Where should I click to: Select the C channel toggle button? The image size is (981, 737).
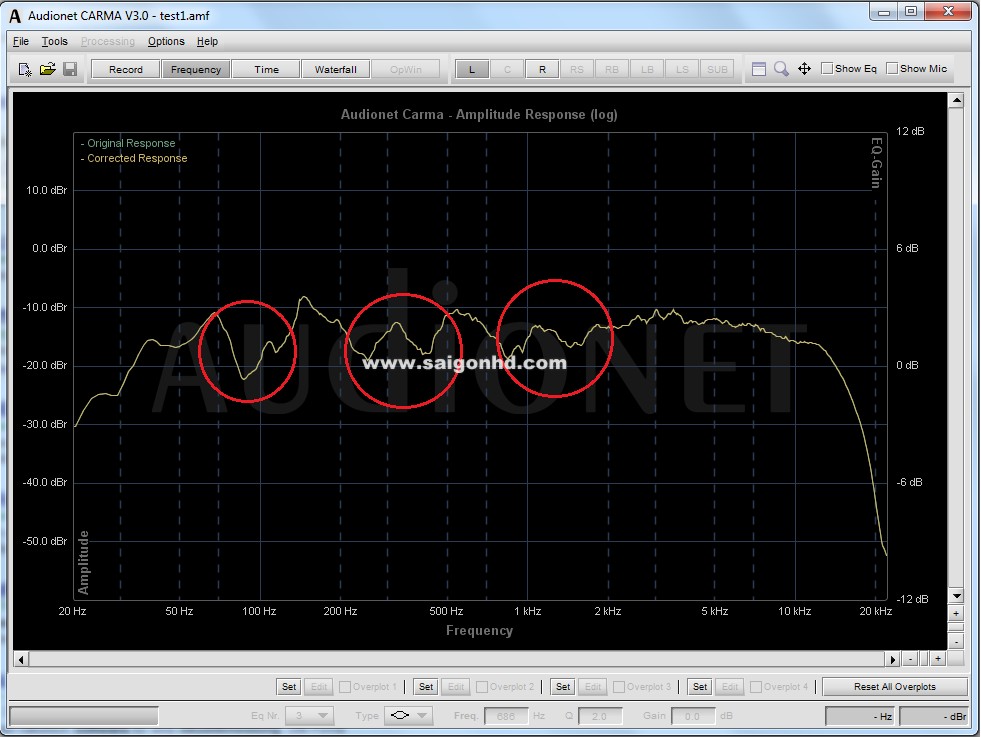[507, 69]
